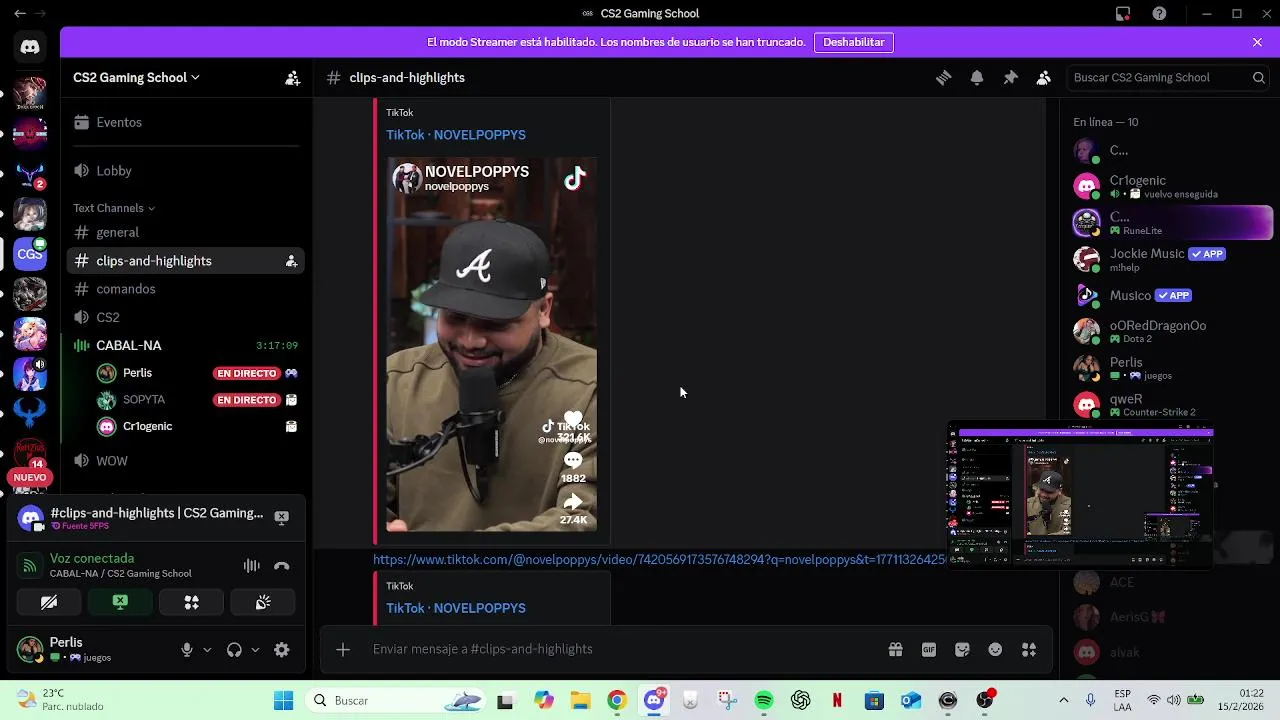
Task: Click noise suppression waveform icon
Action: 252,566
